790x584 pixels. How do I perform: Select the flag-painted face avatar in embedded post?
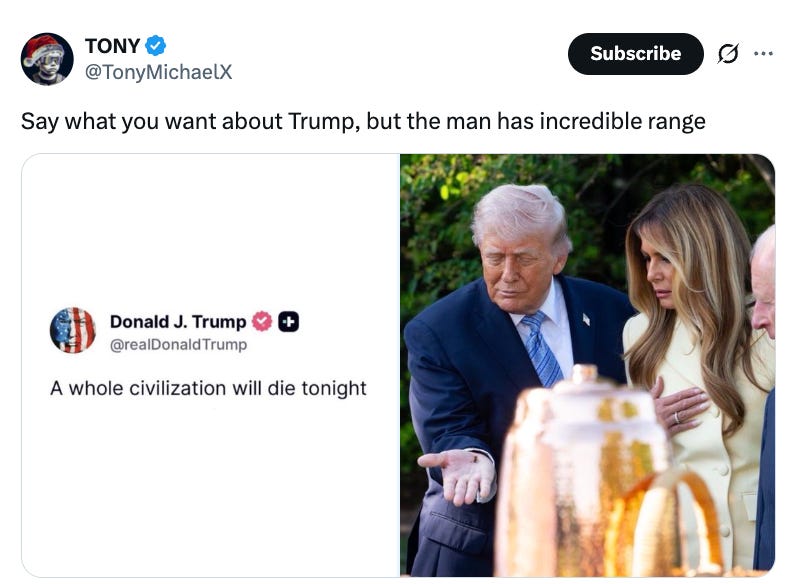click(73, 330)
